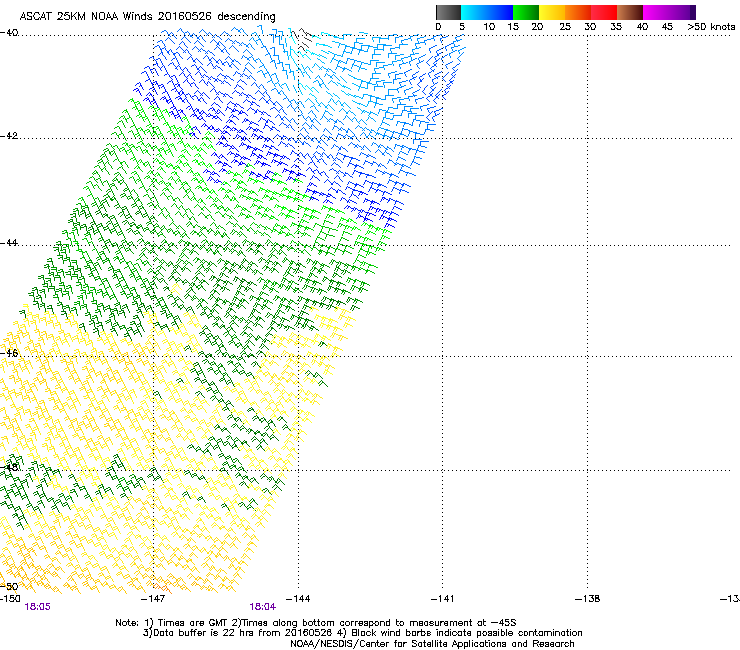740x650 pixels.
Task: Click the green 15-20 knots legend swatch
Action: [x=526, y=12]
